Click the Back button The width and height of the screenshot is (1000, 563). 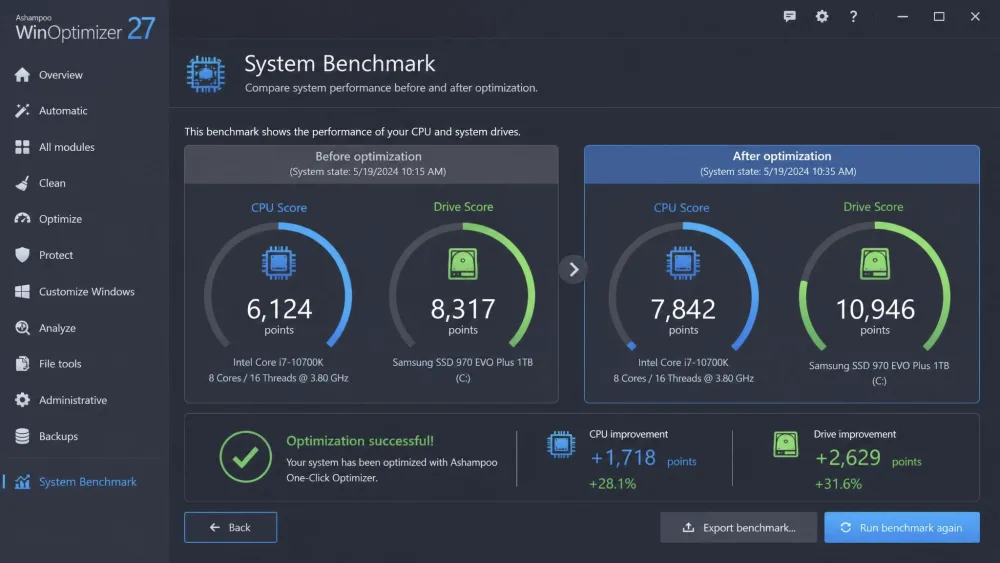(x=230, y=527)
